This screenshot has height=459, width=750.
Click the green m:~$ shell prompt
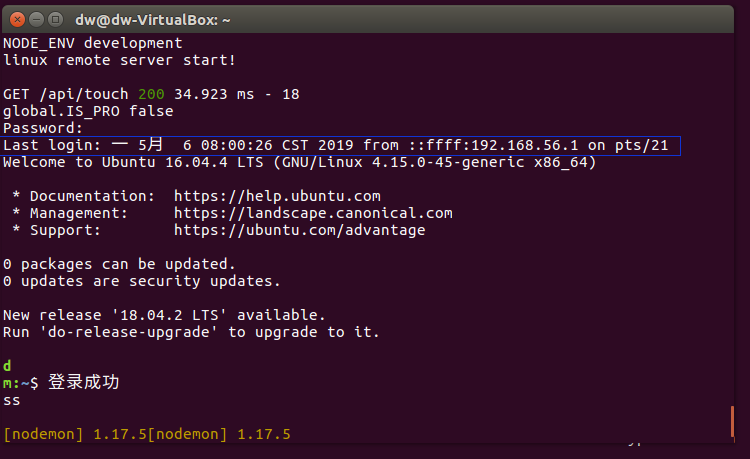coord(21,383)
